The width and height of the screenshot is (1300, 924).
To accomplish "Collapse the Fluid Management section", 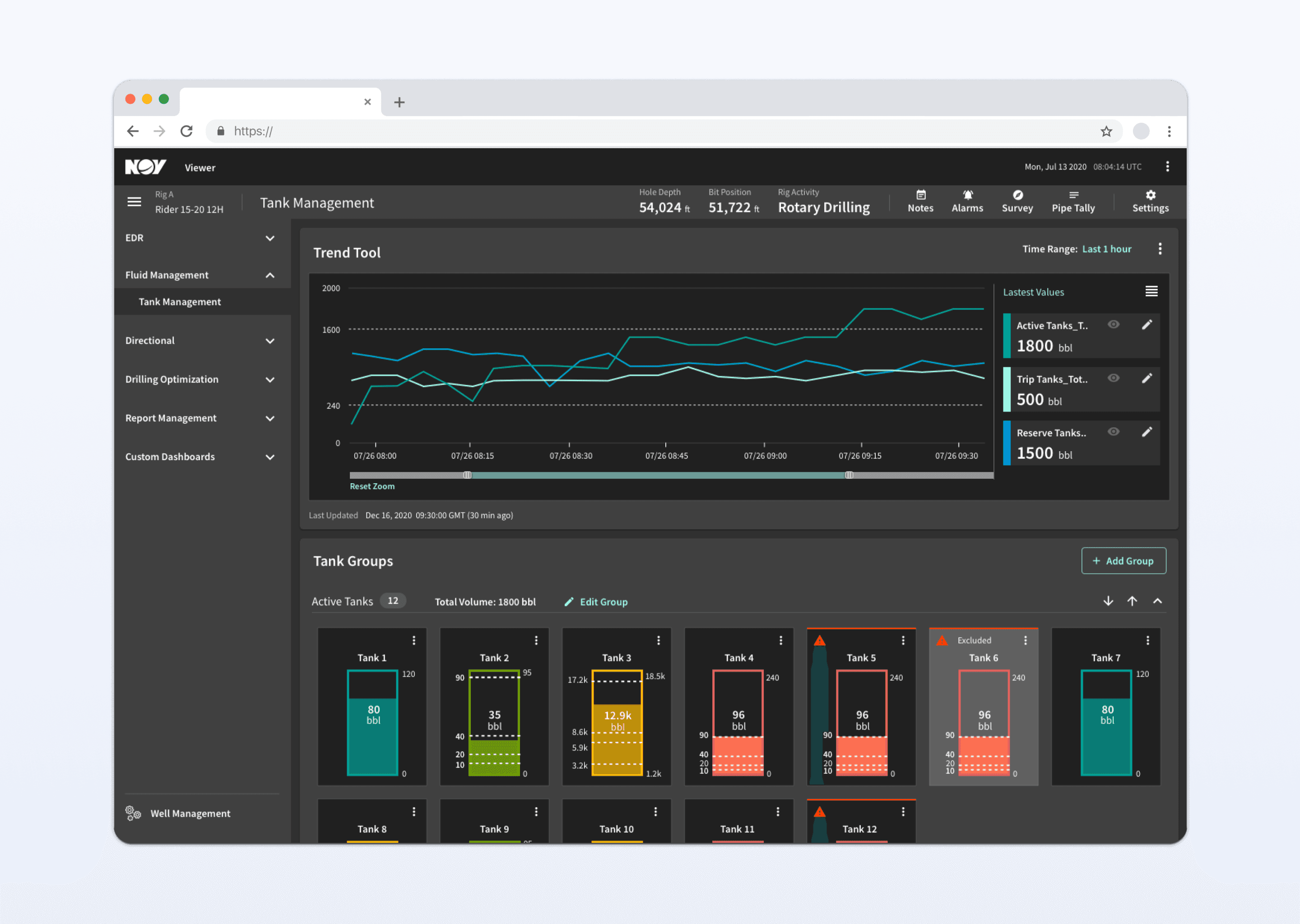I will pos(270,275).
